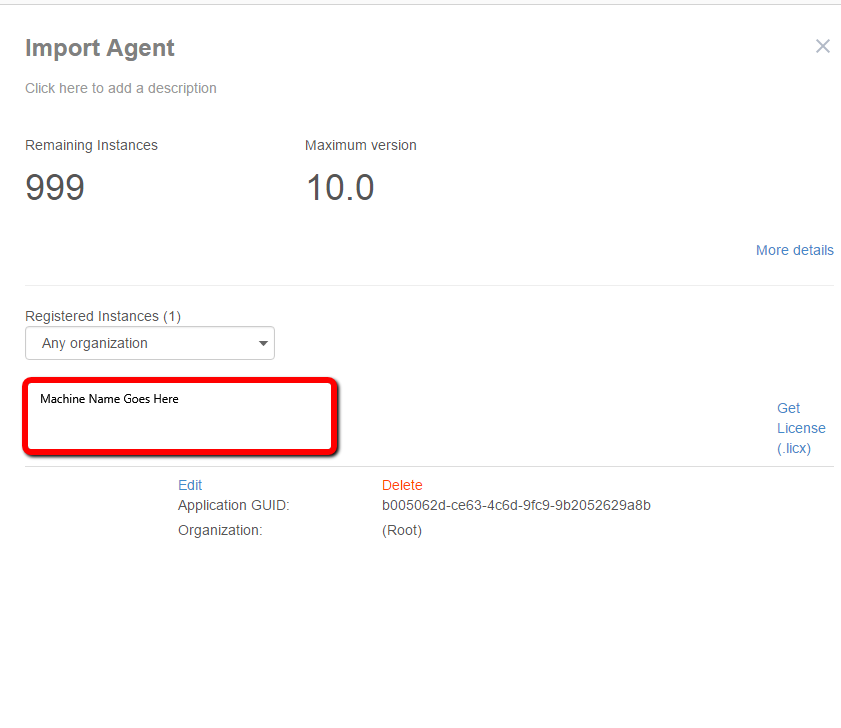The image size is (841, 728).
Task: Click the Registered Instances heading
Action: 92,316
